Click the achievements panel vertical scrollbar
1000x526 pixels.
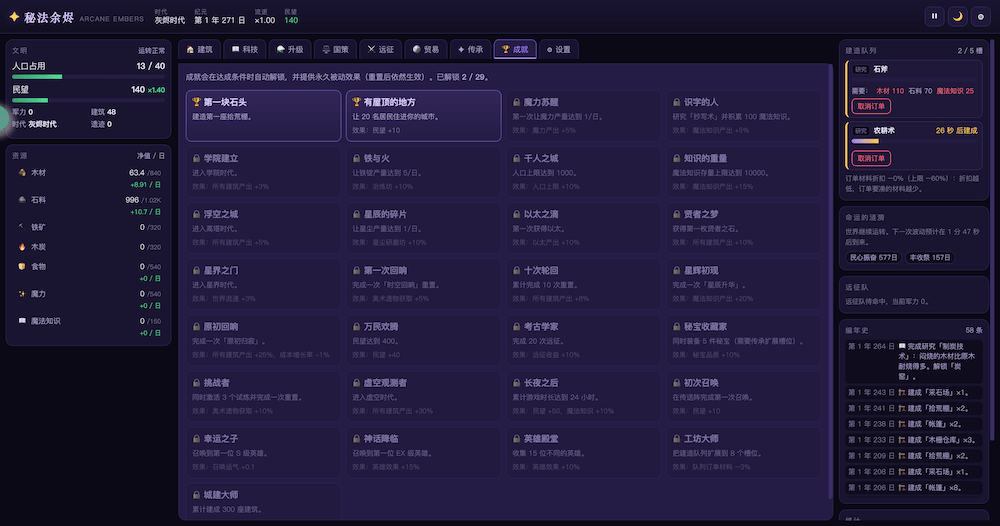tap(830, 281)
